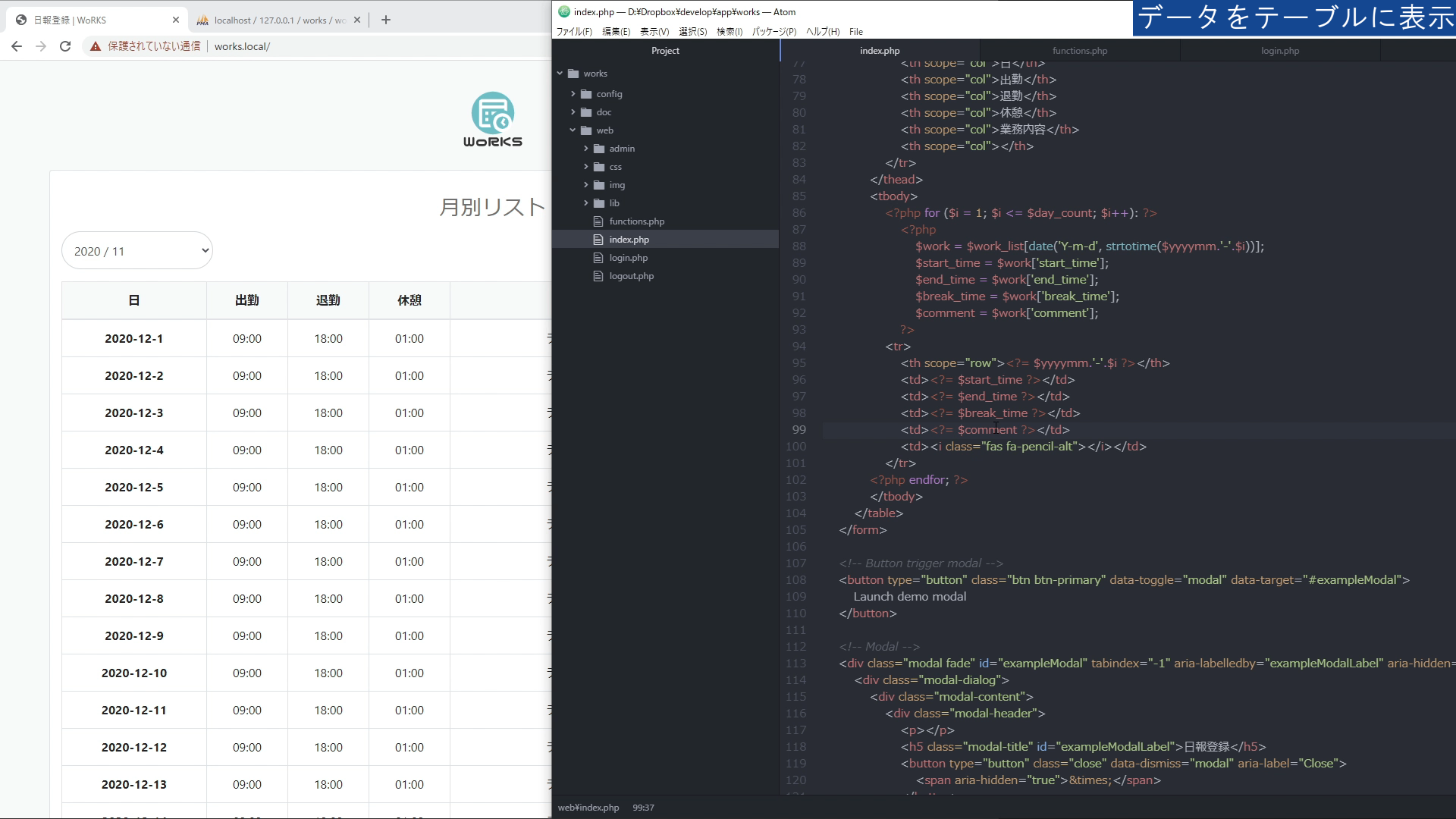The width and height of the screenshot is (1456, 819).
Task: Click the 09:00 cell in 2020-12-10 row
Action: pyautogui.click(x=247, y=673)
